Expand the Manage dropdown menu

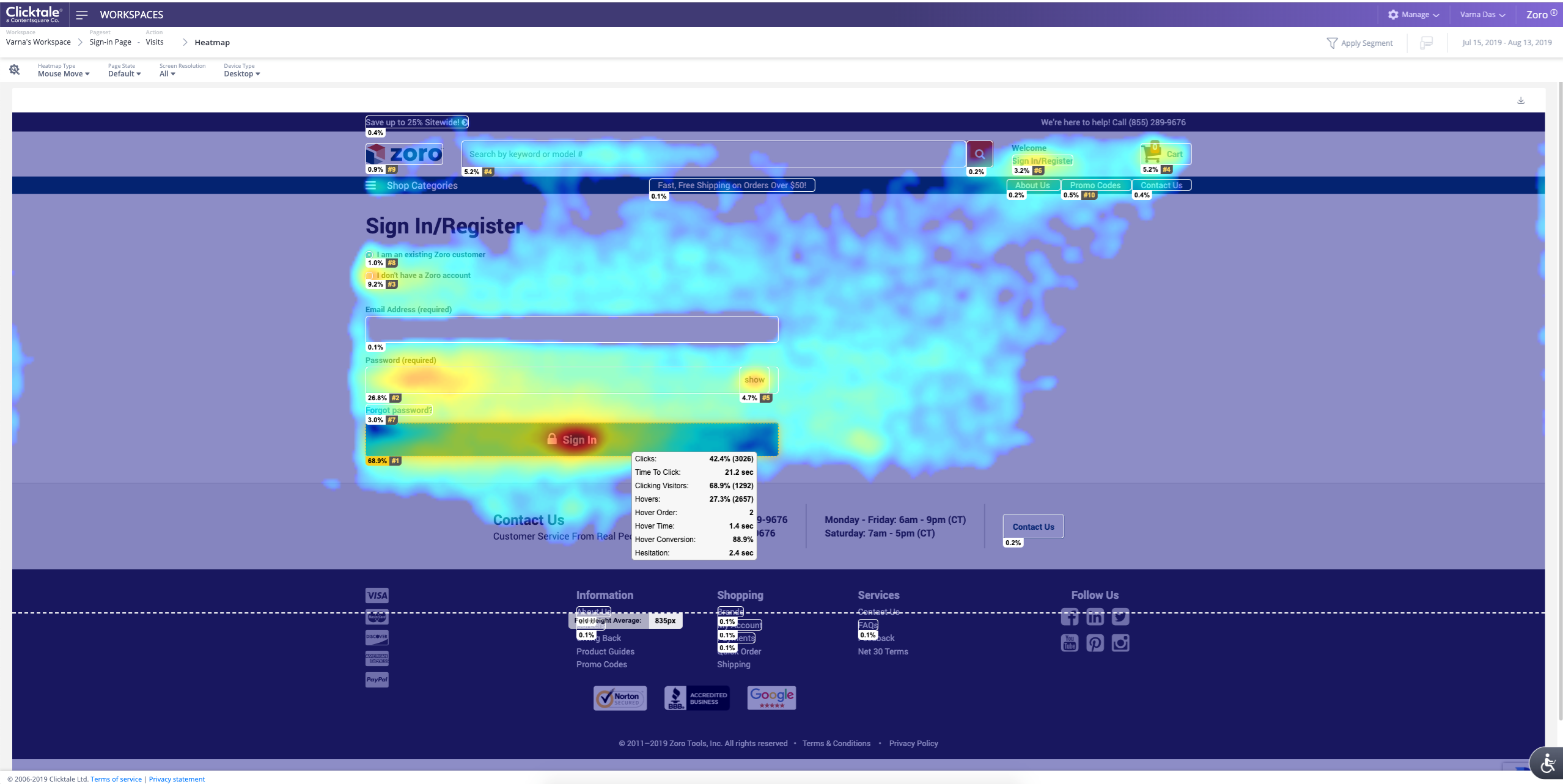pos(1414,15)
